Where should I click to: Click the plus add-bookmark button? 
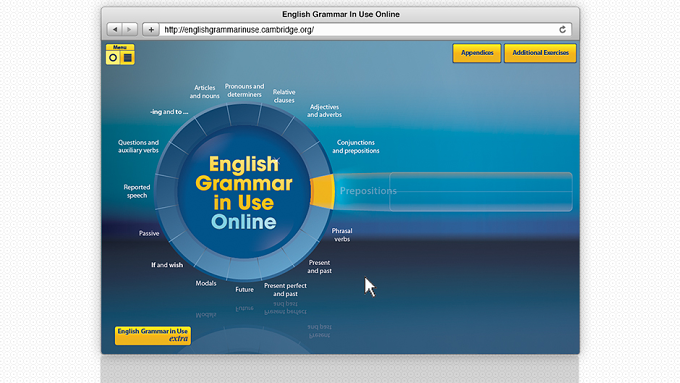coord(151,29)
